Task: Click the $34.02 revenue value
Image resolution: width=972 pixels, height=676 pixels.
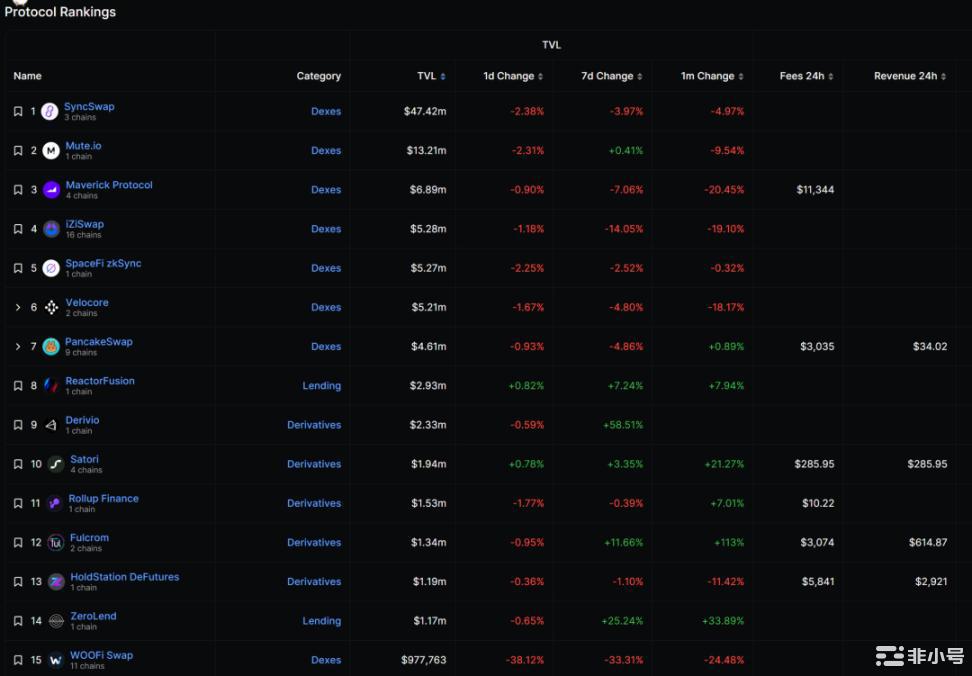Action: pos(930,346)
